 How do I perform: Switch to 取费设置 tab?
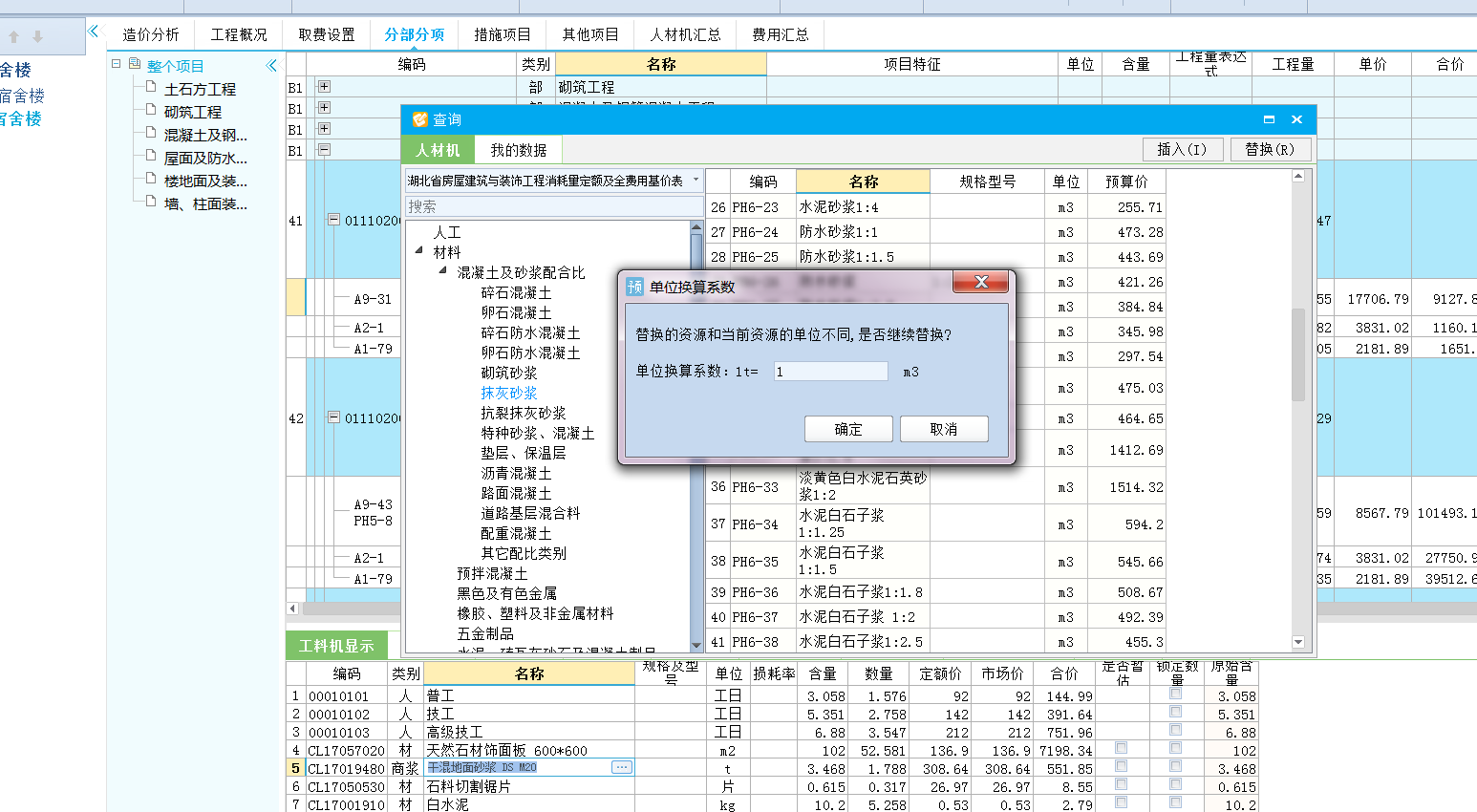tap(327, 34)
